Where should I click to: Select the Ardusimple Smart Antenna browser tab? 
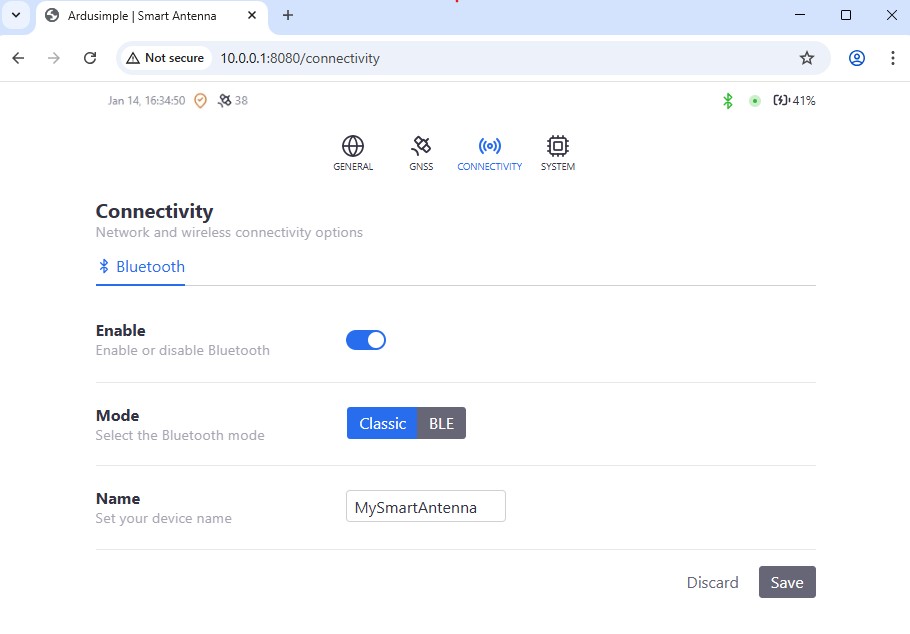pyautogui.click(x=140, y=15)
